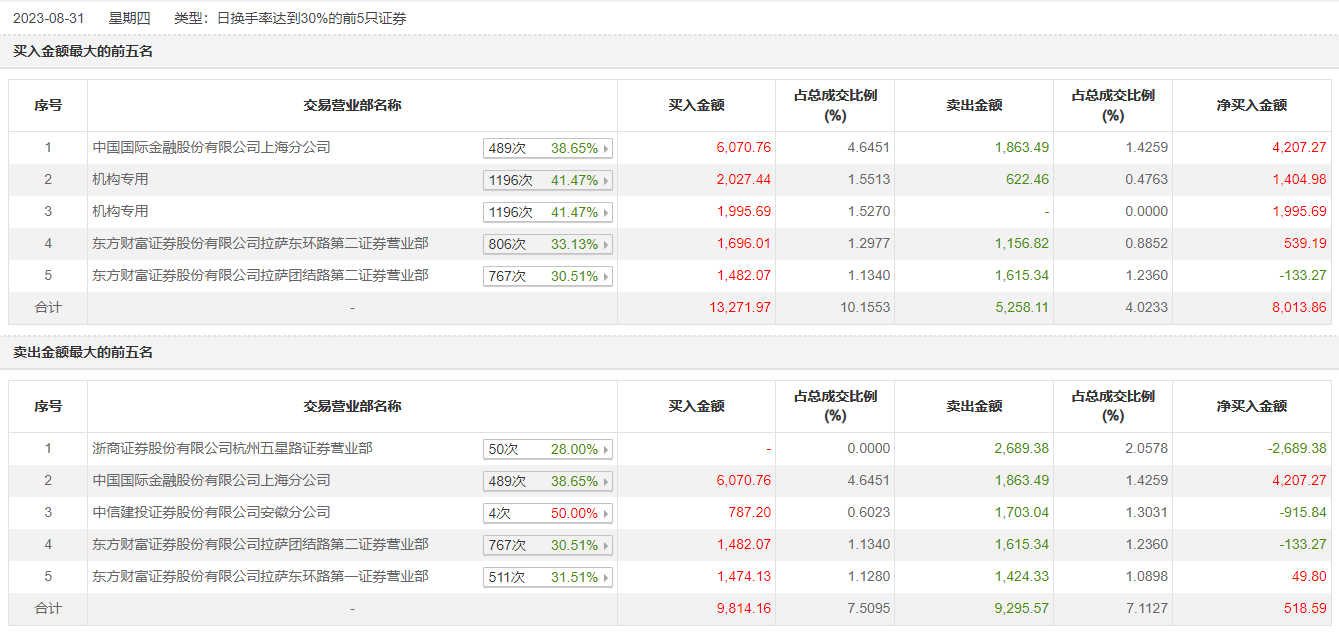Open the 1196次 41.47% badge in buy table row 3
The width and height of the screenshot is (1339, 632).
pos(547,212)
